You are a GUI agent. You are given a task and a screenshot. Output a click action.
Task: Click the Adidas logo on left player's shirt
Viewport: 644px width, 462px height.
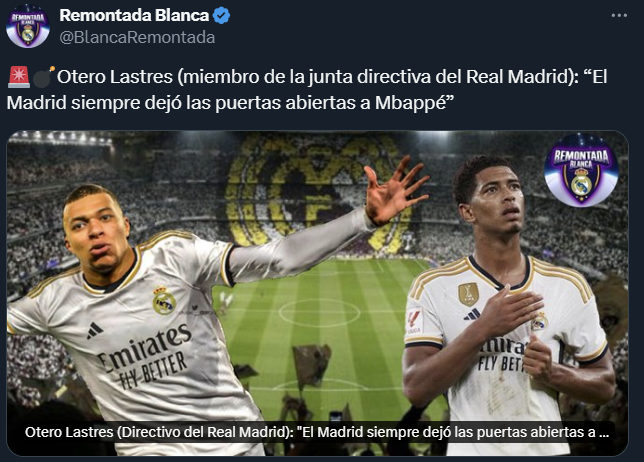click(x=94, y=331)
